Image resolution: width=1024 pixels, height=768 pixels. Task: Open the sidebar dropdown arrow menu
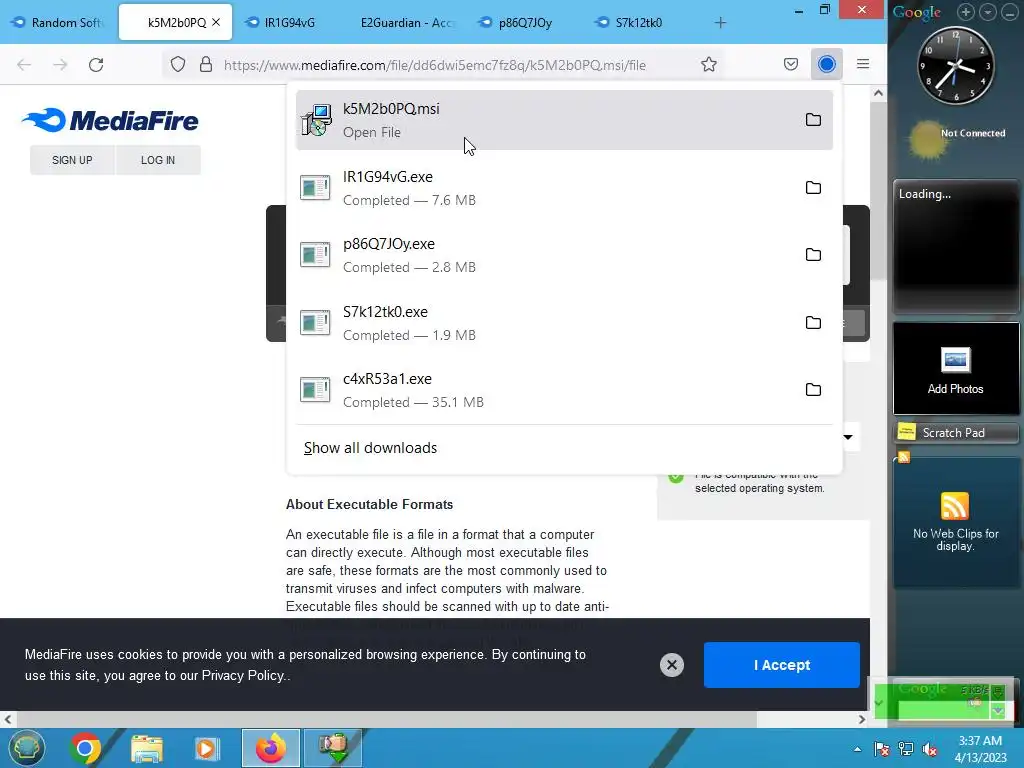pos(988,12)
